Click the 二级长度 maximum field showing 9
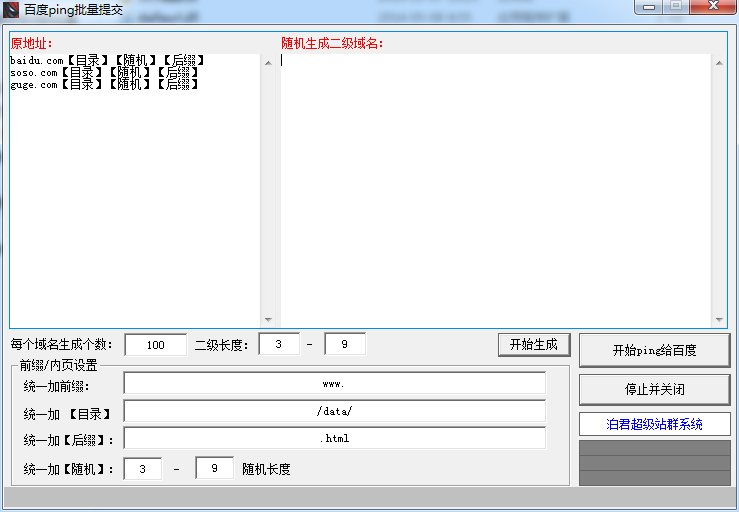 345,344
